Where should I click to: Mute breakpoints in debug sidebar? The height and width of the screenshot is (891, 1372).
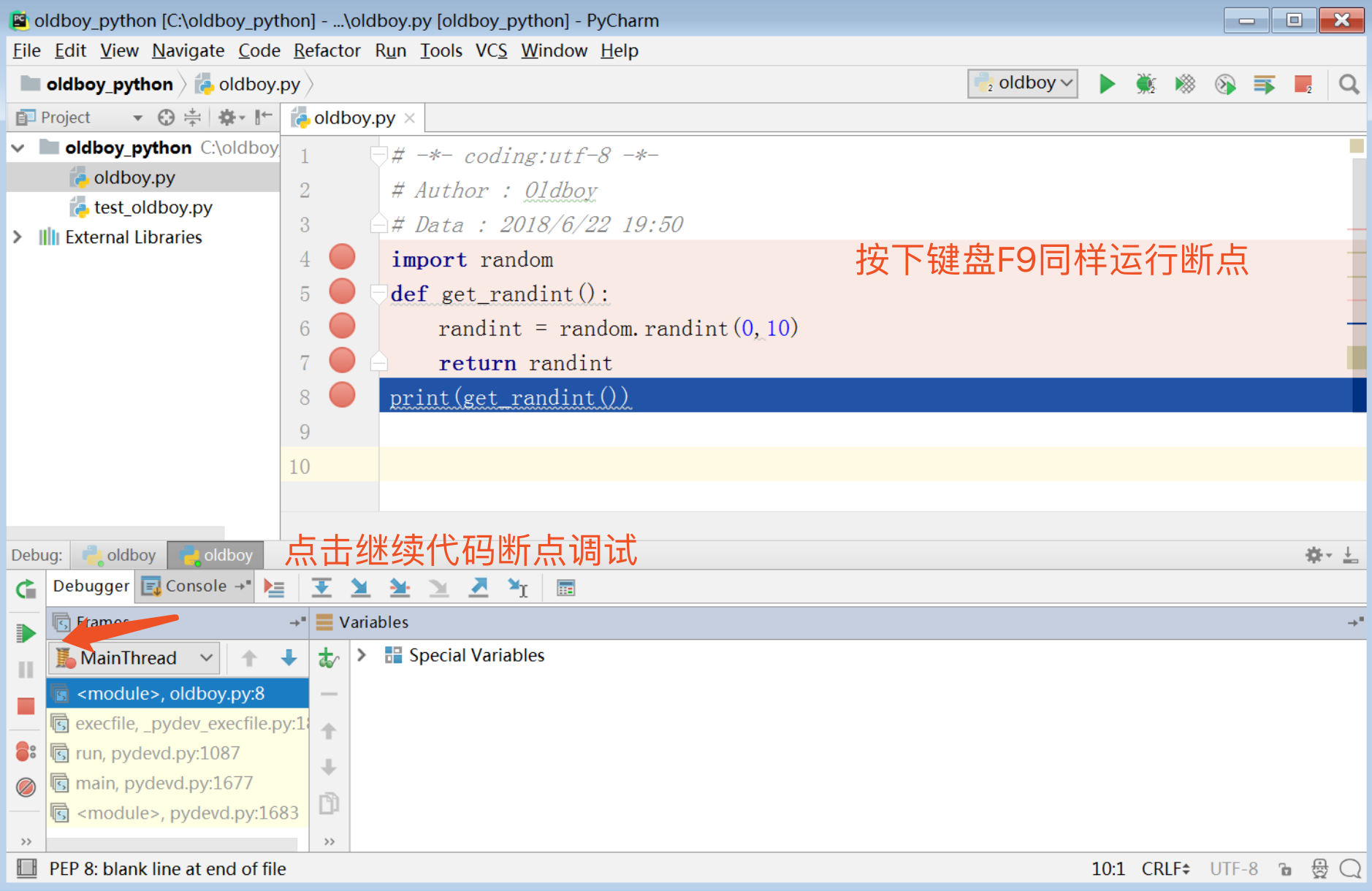click(x=26, y=787)
